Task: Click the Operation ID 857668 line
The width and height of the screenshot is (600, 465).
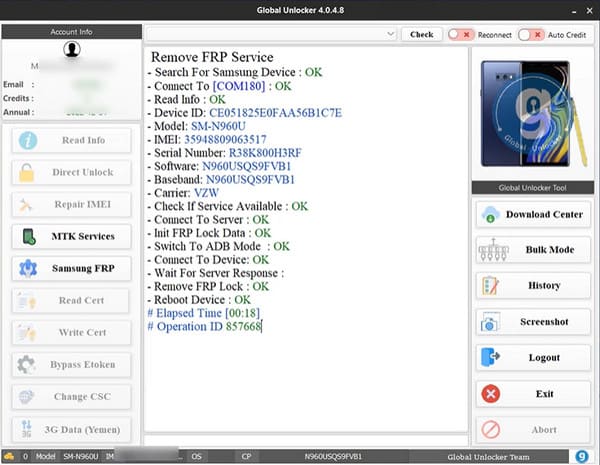Action: tap(204, 326)
